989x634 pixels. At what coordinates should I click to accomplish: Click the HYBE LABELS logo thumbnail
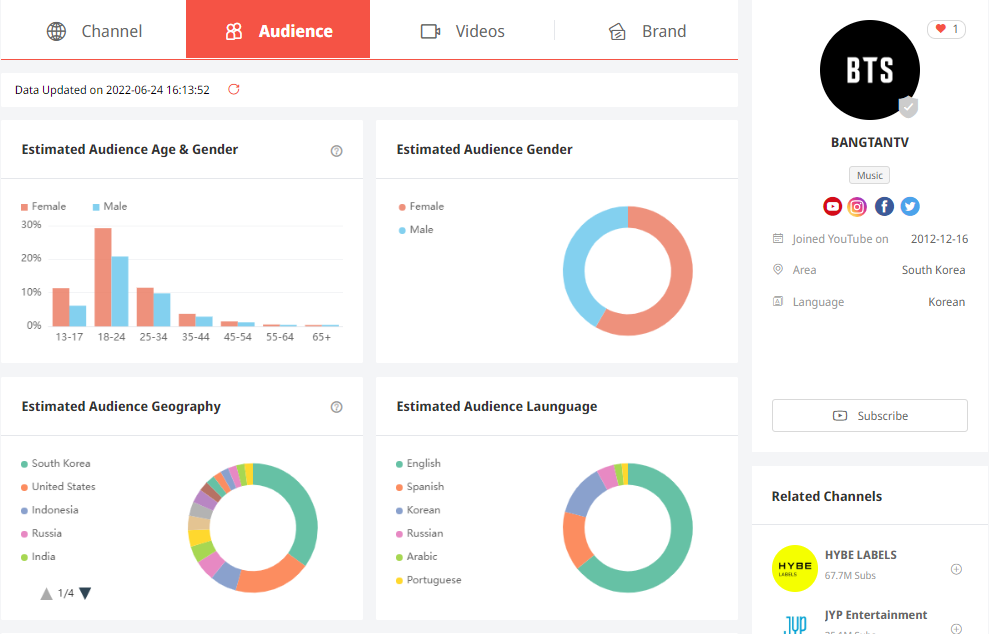coord(795,568)
